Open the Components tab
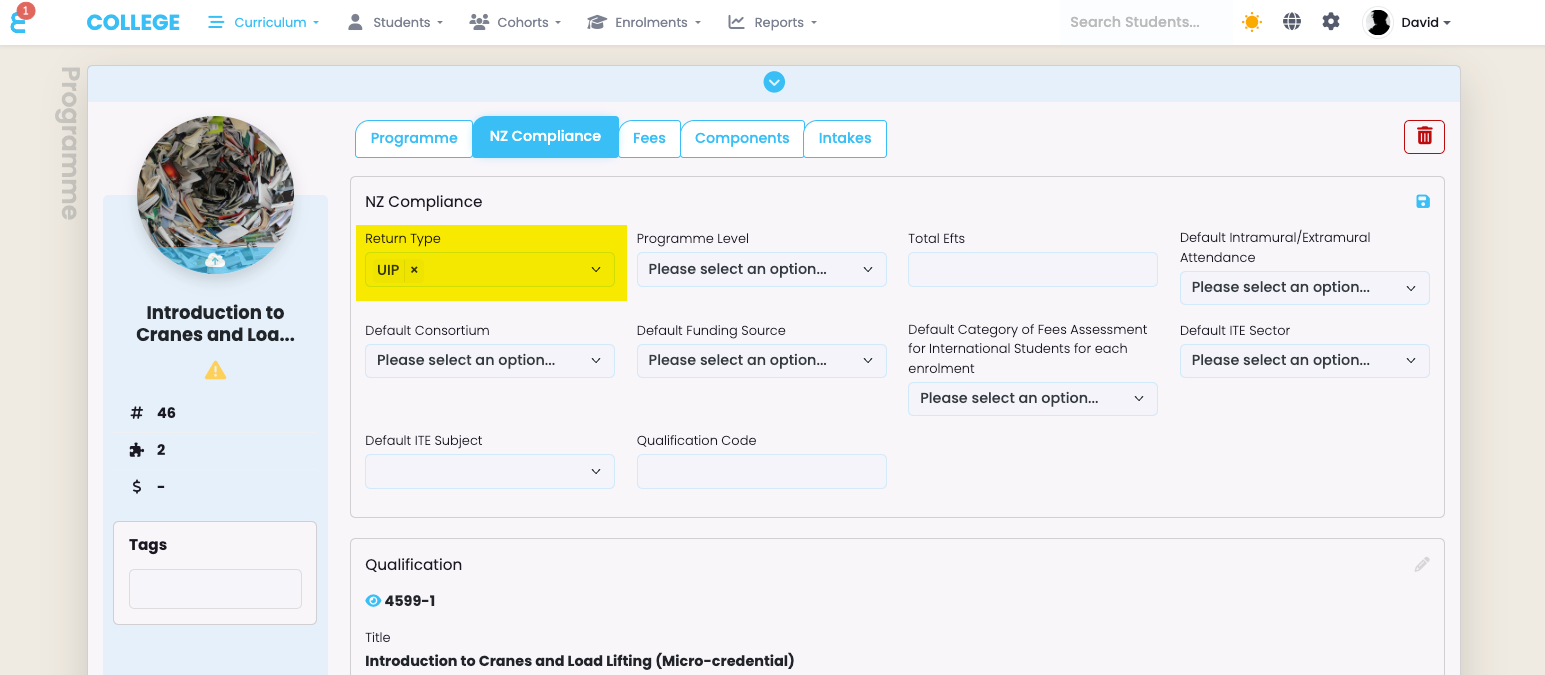Viewport: 1545px width, 675px height. pos(742,138)
